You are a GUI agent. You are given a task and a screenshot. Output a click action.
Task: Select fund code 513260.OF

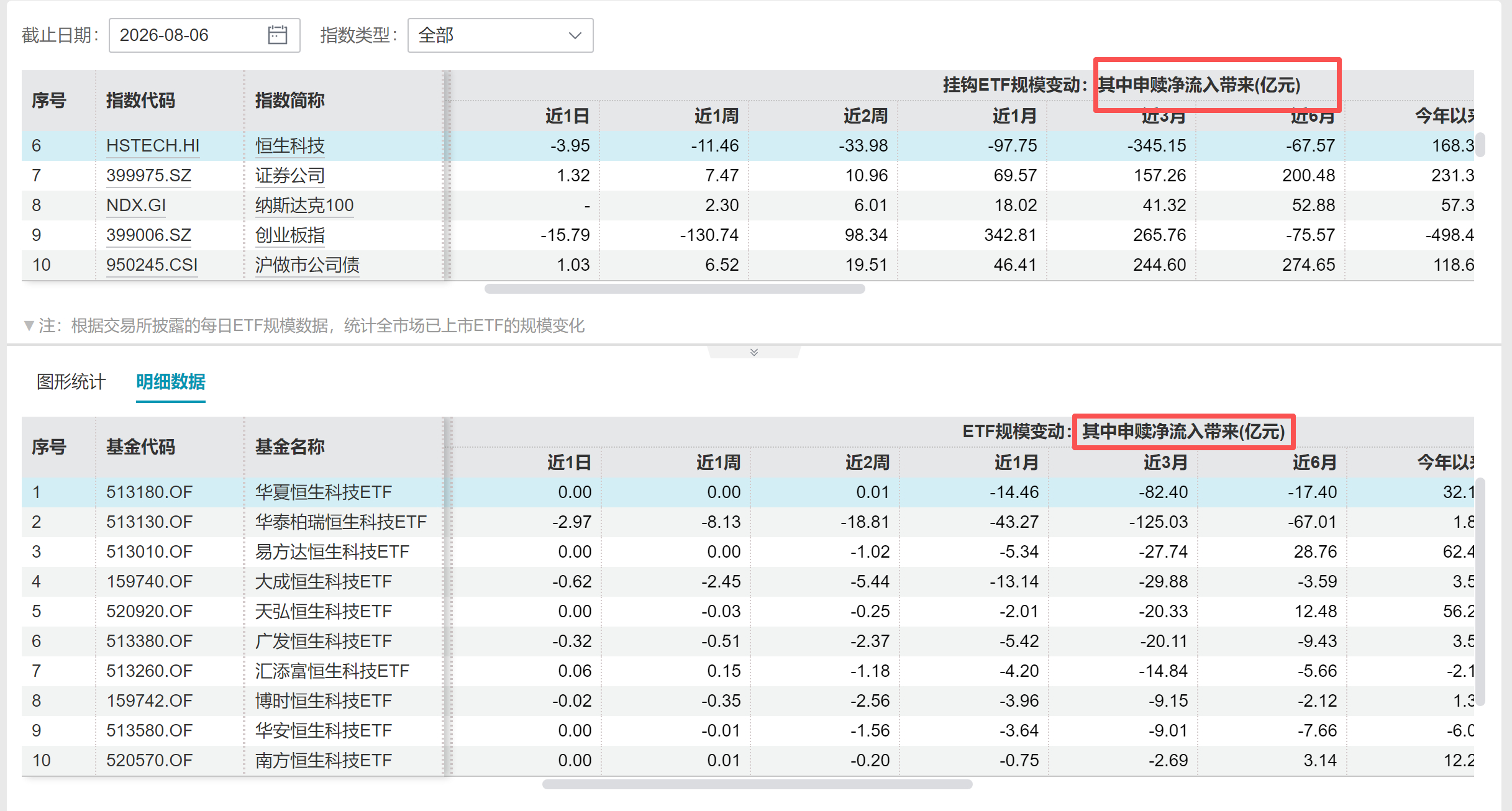coord(150,671)
